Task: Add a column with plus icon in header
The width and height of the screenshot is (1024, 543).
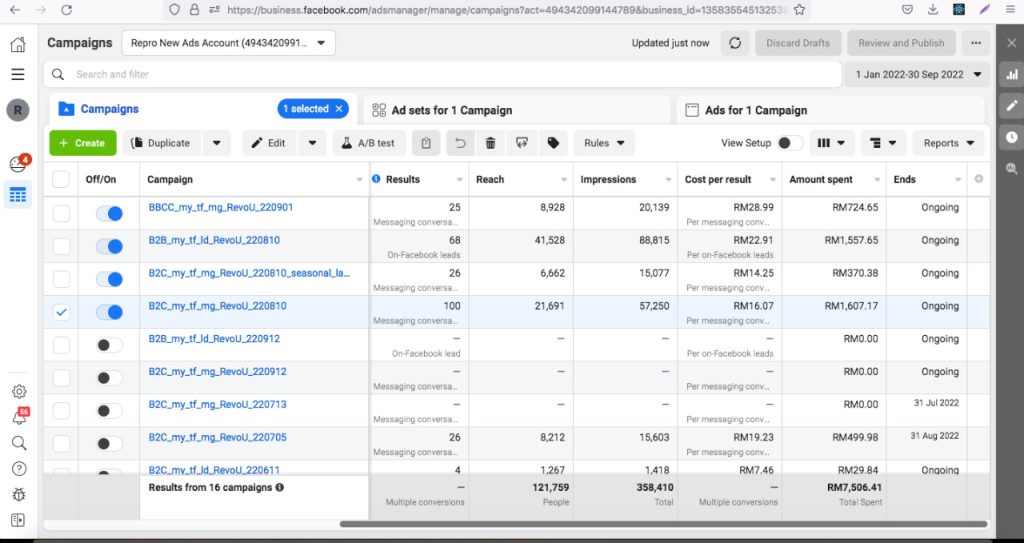Action: (978, 179)
